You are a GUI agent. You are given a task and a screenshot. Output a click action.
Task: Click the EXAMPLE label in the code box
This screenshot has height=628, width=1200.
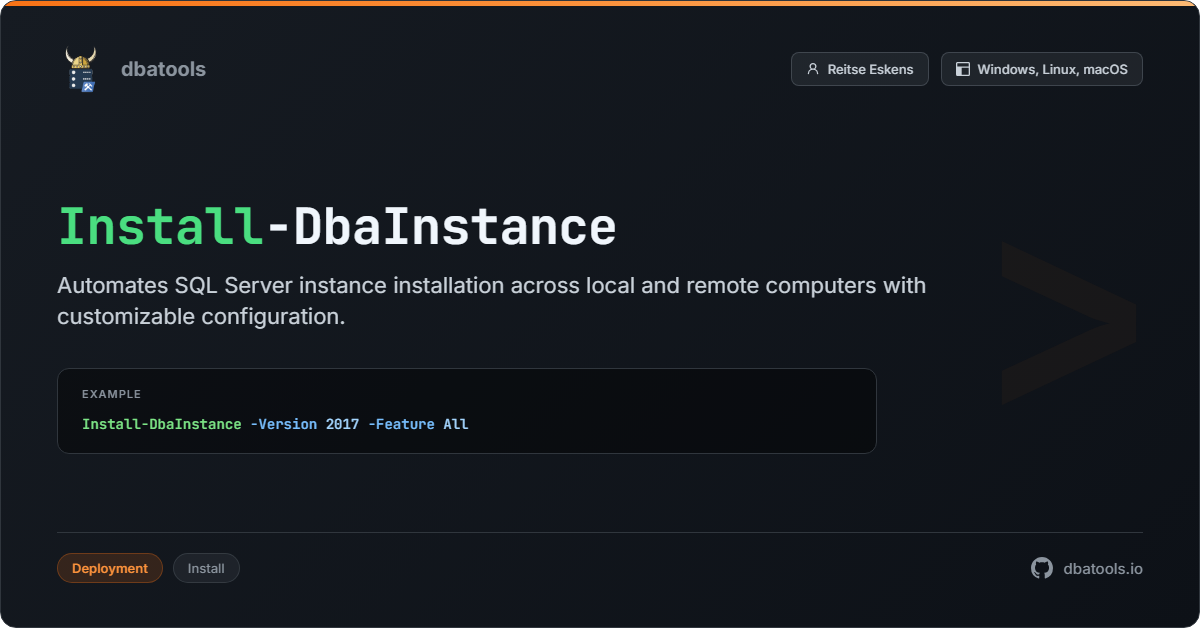pyautogui.click(x=111, y=394)
